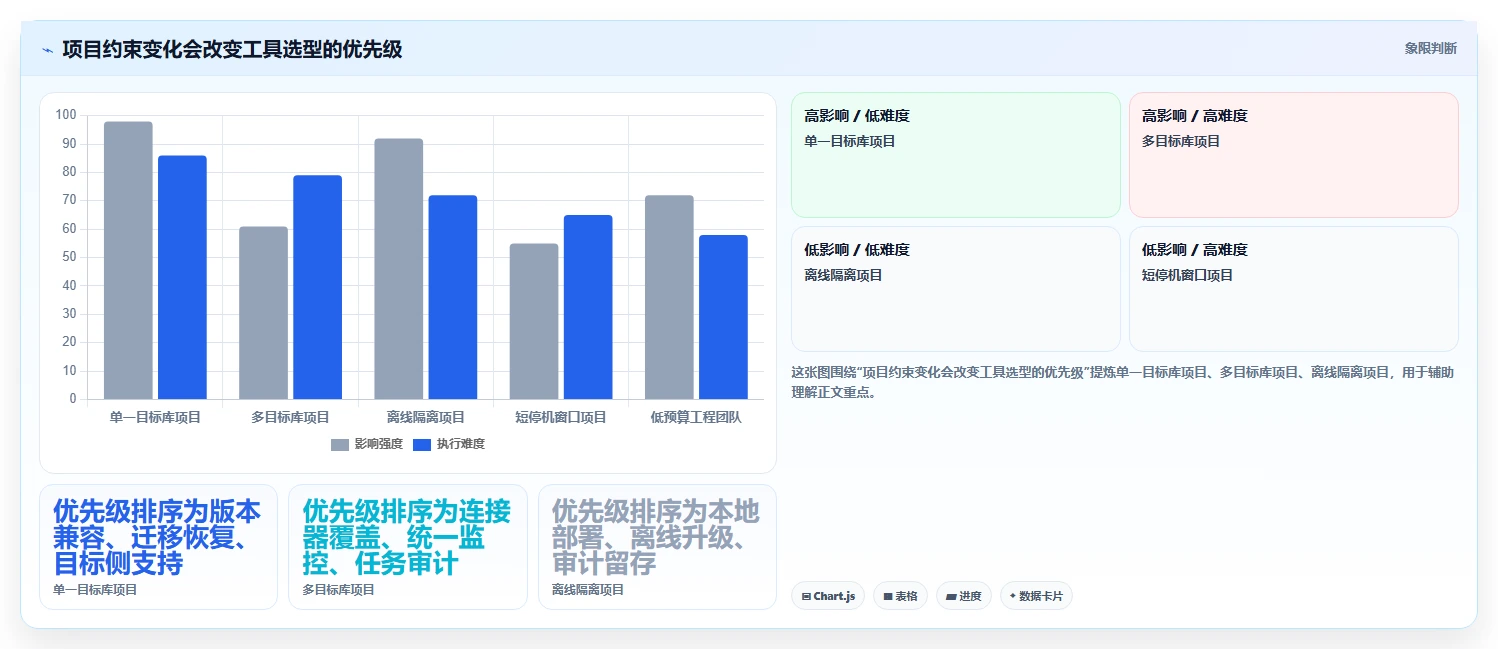The height and width of the screenshot is (649, 1498).
Task: Click the gray 影响强度 bar for 低预算工程团队
Action: pyautogui.click(x=669, y=297)
